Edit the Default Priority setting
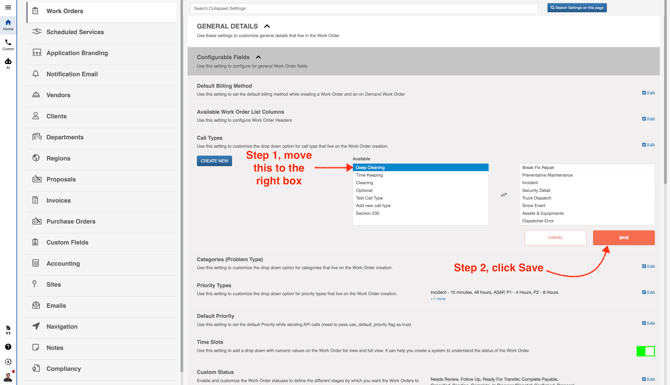Viewport: 670px width, 385px height. click(x=648, y=323)
